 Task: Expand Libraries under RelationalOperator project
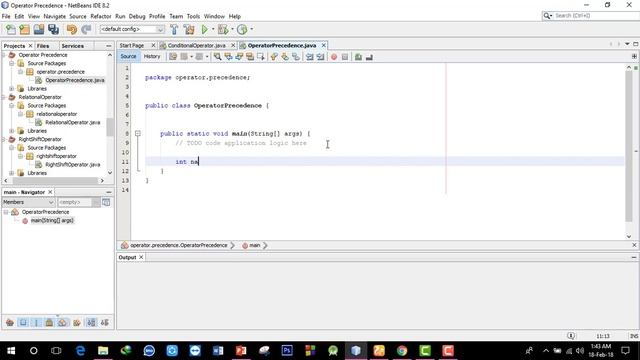click(x=12, y=131)
